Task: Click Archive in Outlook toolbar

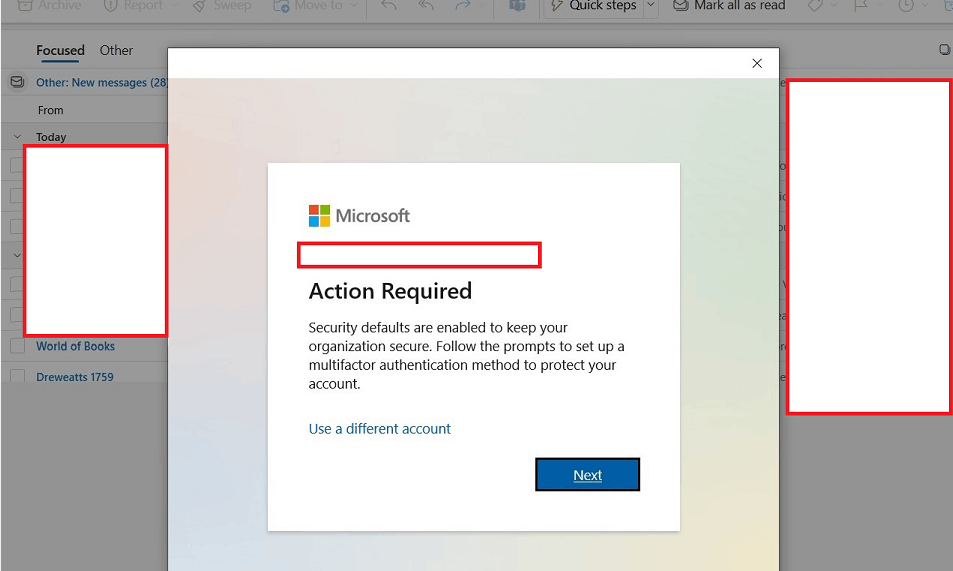Action: [x=50, y=5]
